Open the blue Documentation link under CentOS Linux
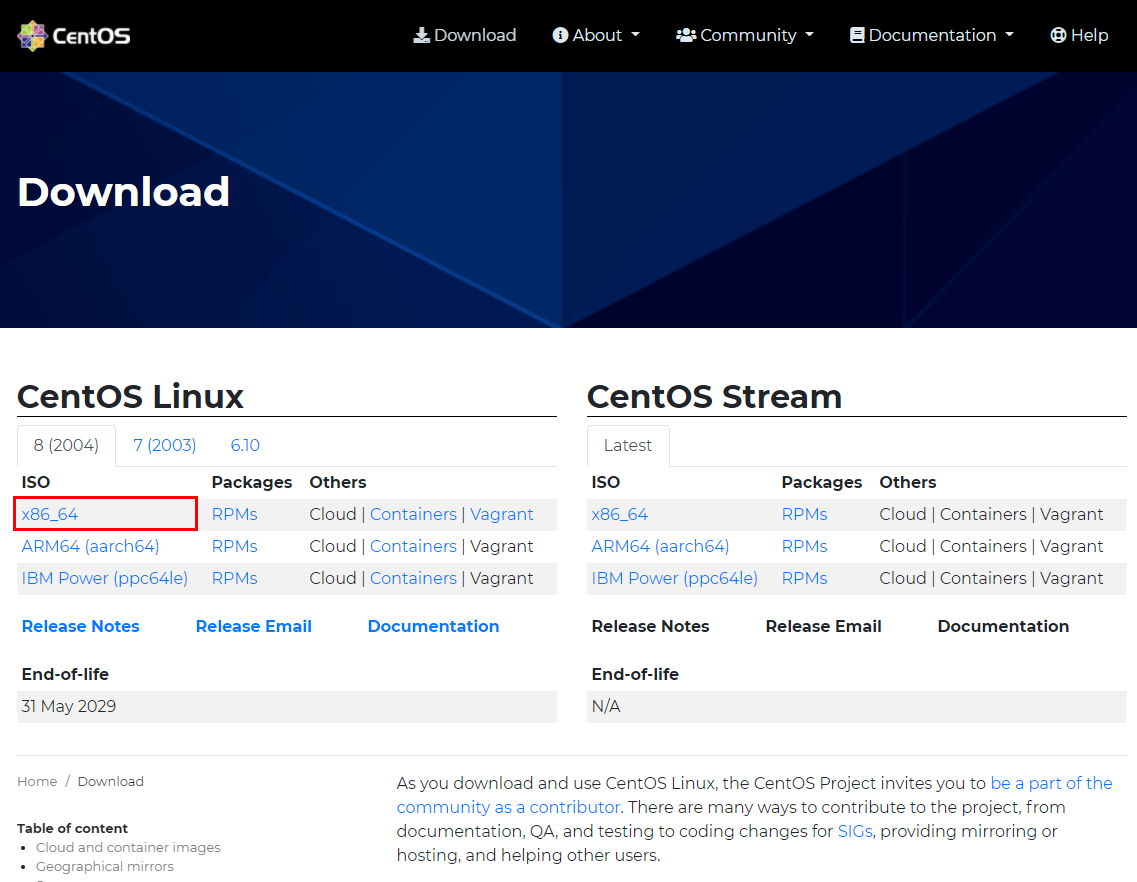This screenshot has height=882, width=1137. (x=434, y=626)
